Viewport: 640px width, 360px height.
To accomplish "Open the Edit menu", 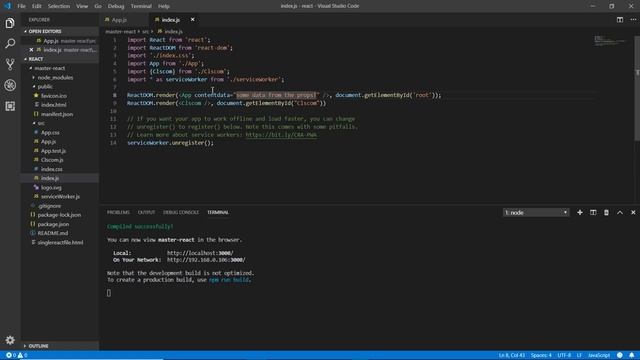I will [x=37, y=6].
